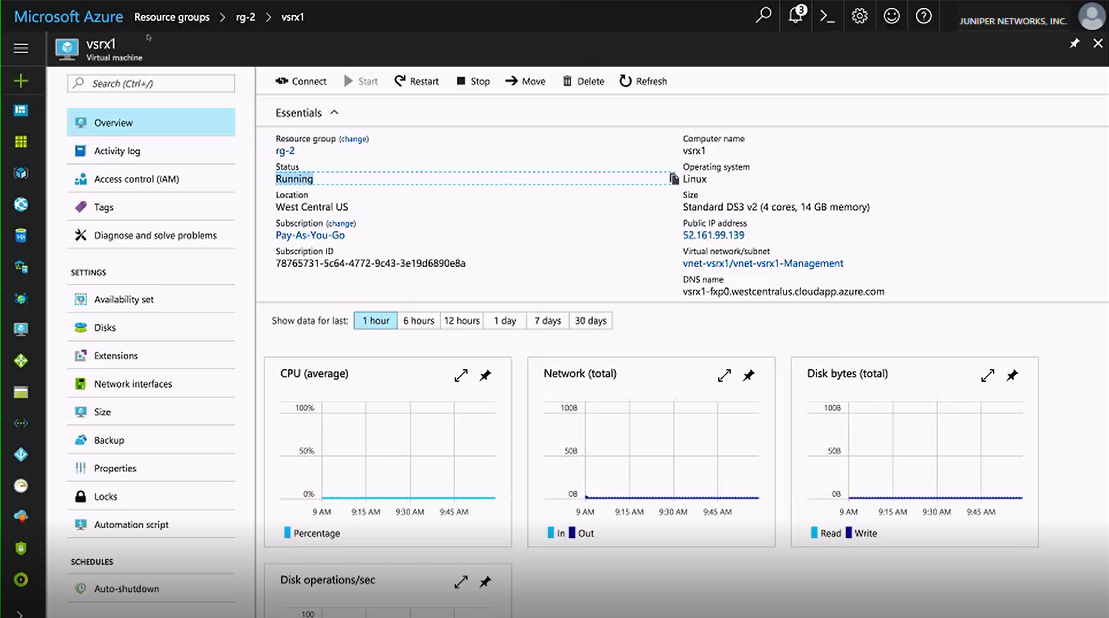Select the 30 days time range
Viewport: 1109px width, 618px height.
tap(590, 321)
